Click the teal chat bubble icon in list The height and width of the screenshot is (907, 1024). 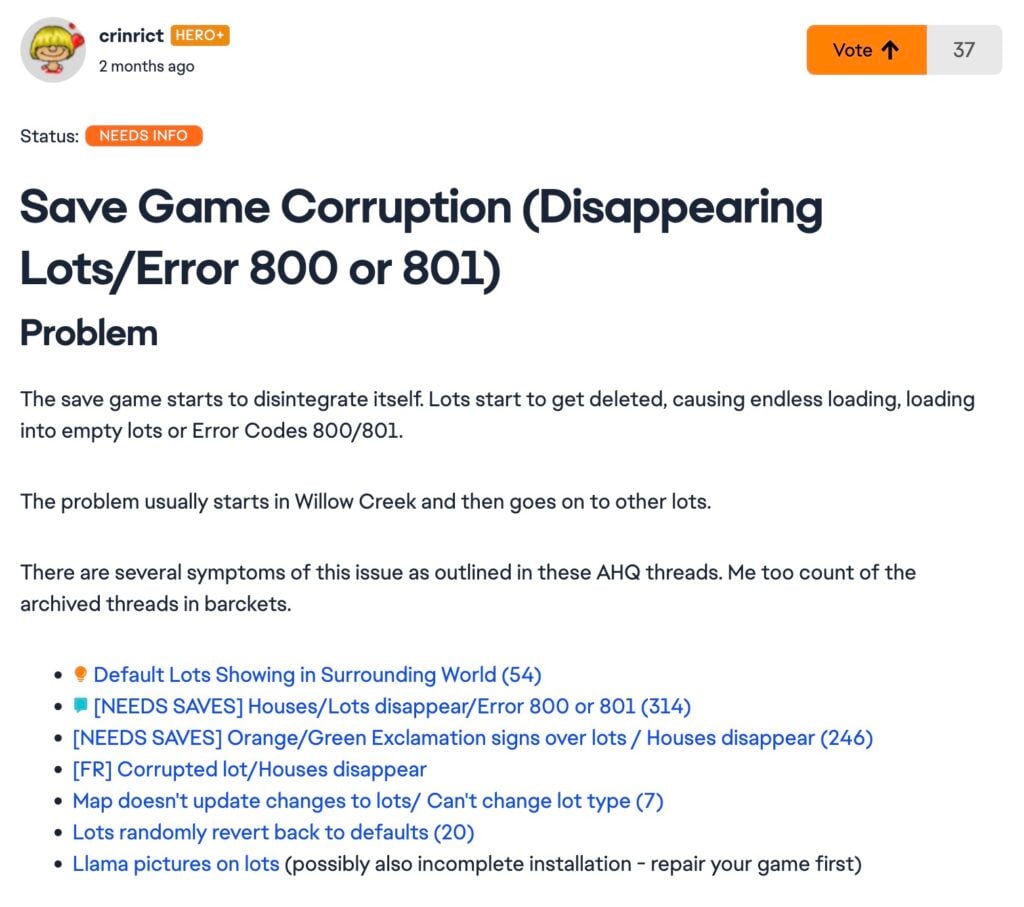coord(81,706)
